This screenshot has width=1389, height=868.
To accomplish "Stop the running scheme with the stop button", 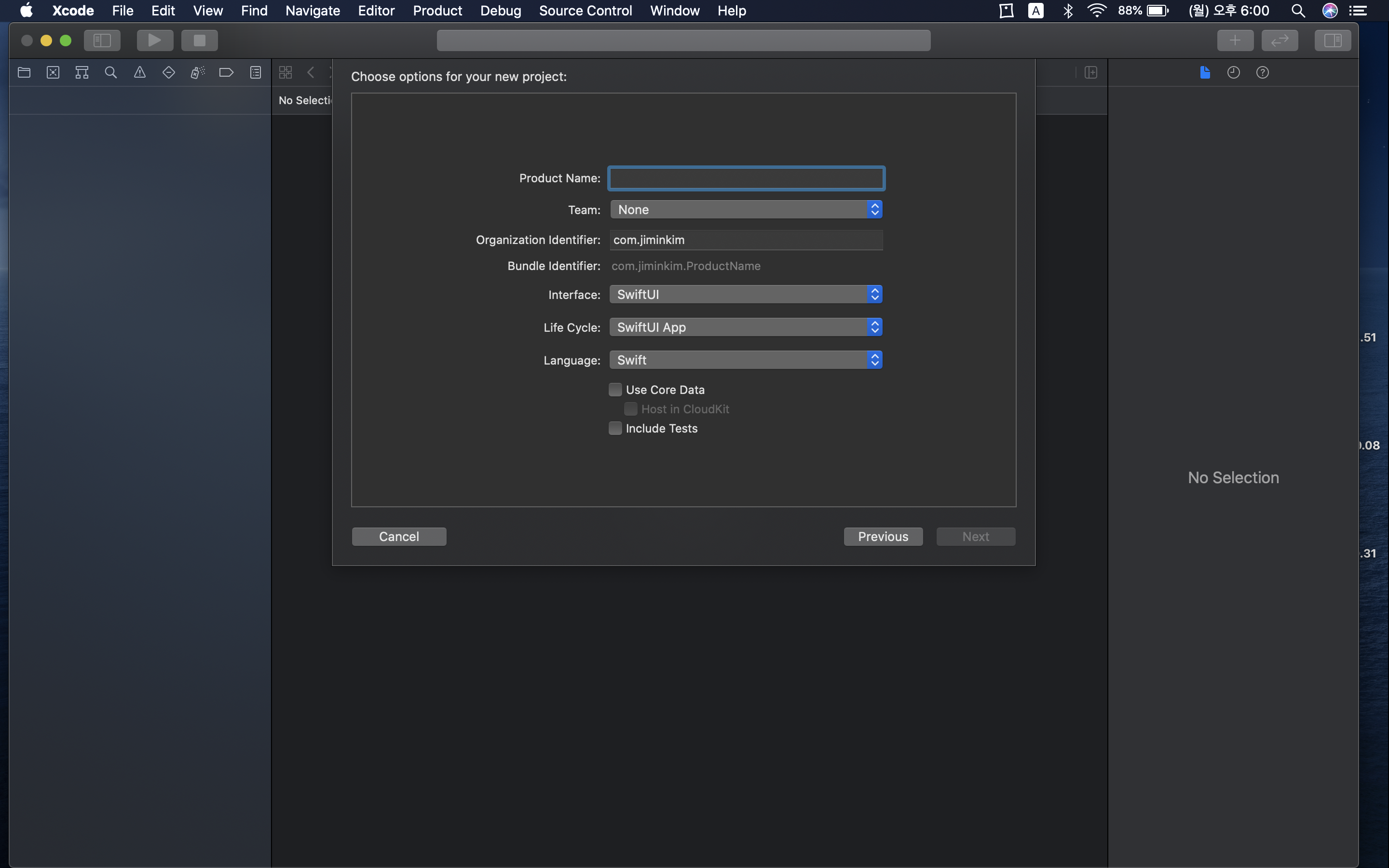I will 200,40.
